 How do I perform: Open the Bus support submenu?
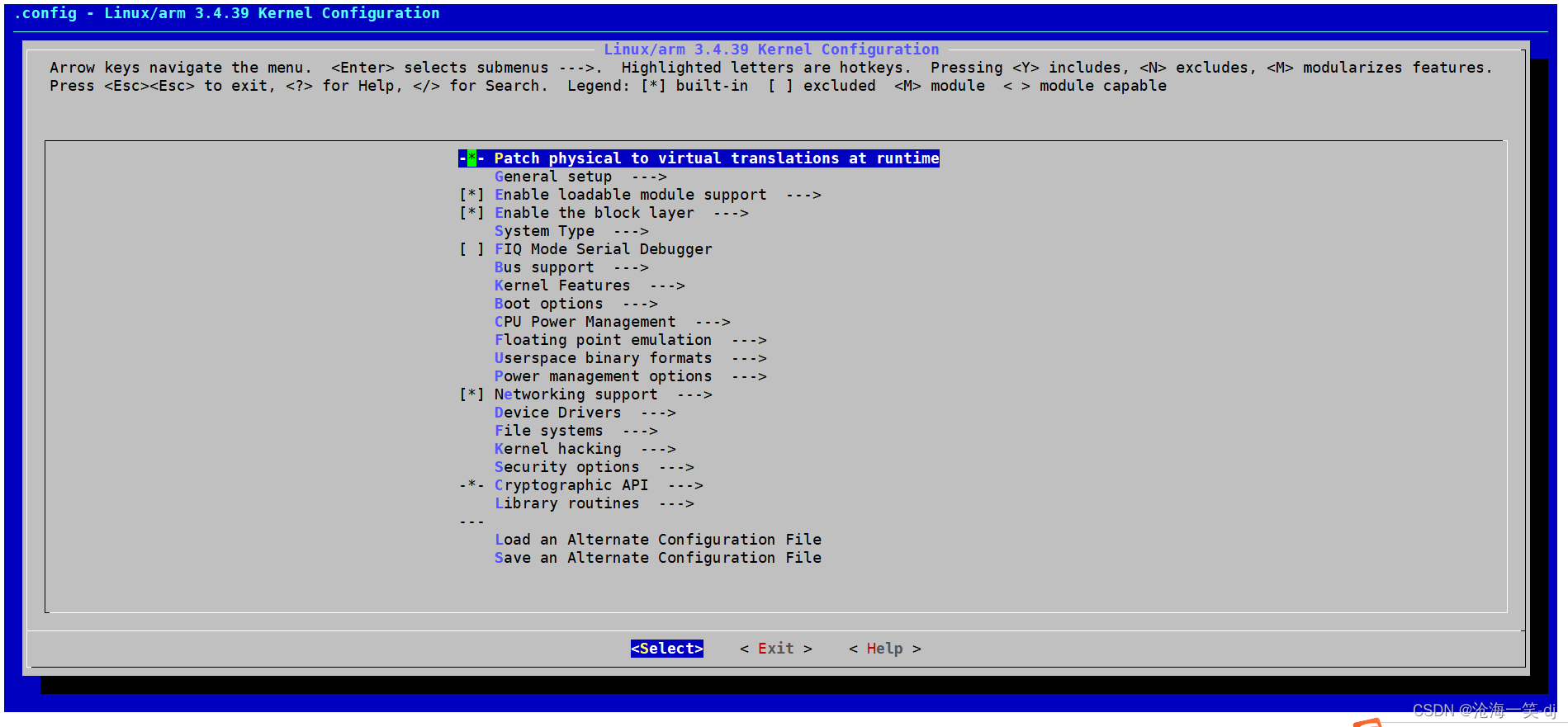click(x=571, y=267)
